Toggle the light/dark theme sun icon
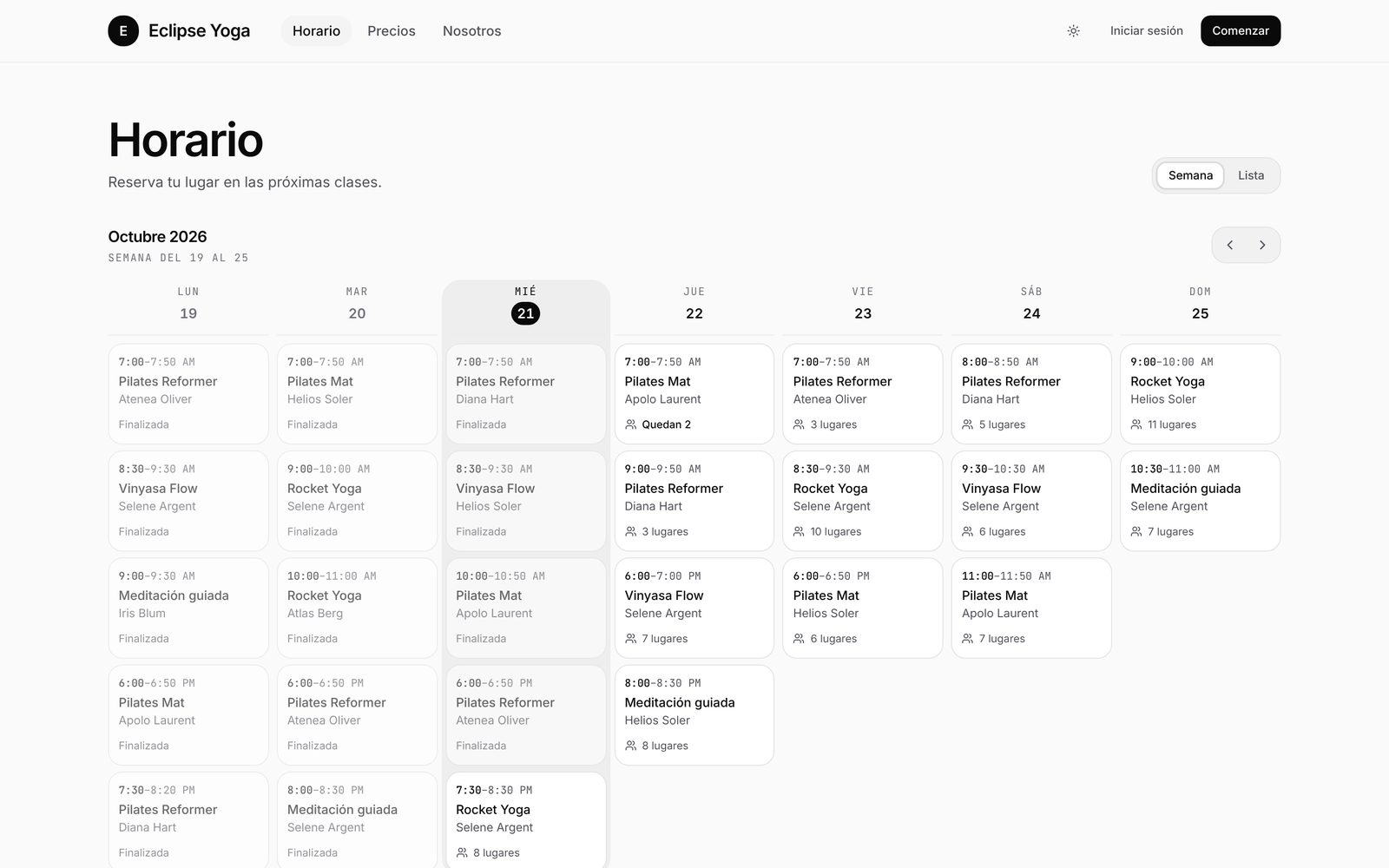The width and height of the screenshot is (1389, 868). point(1074,31)
